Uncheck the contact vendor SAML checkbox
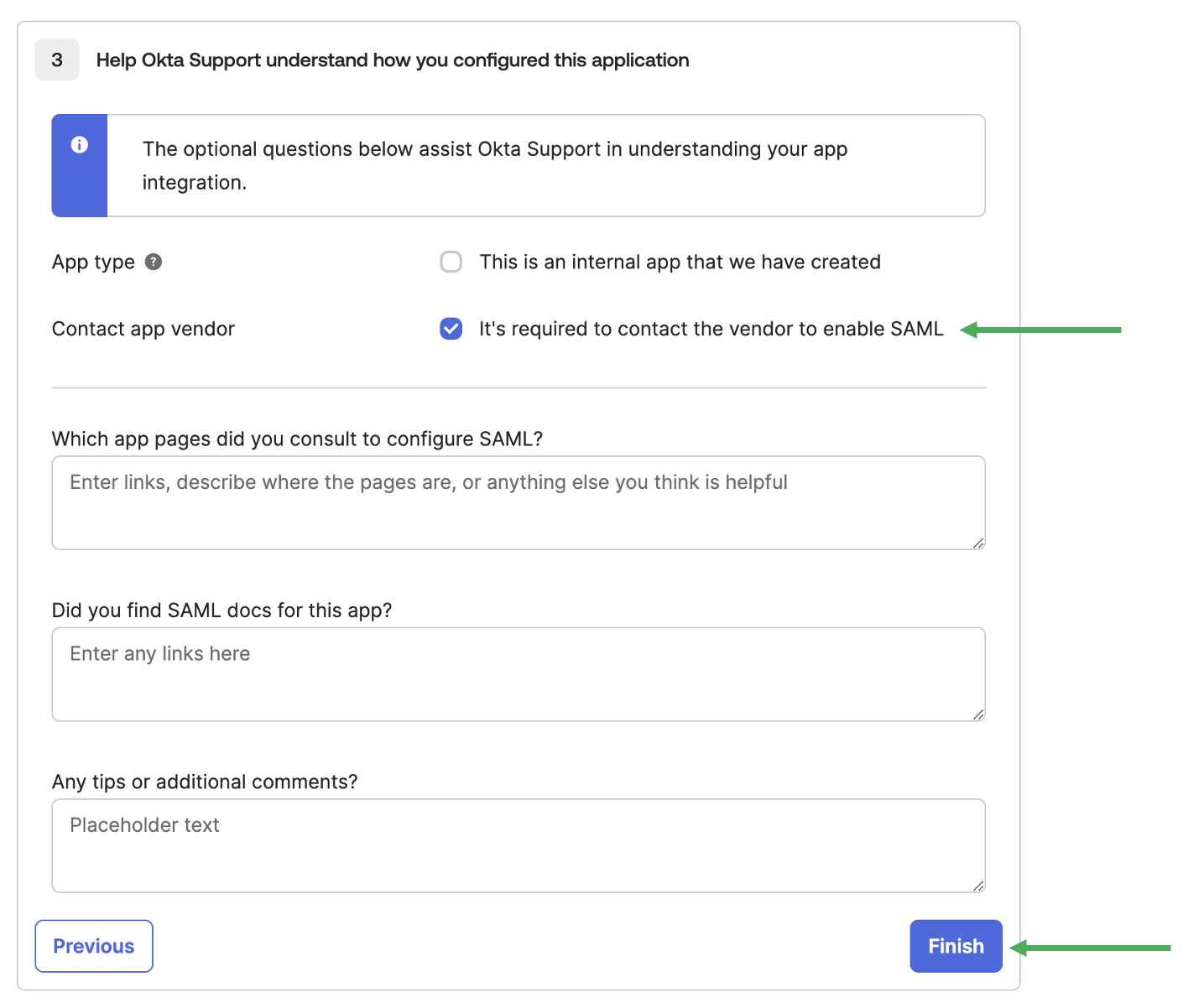The image size is (1183, 1008). 451,329
